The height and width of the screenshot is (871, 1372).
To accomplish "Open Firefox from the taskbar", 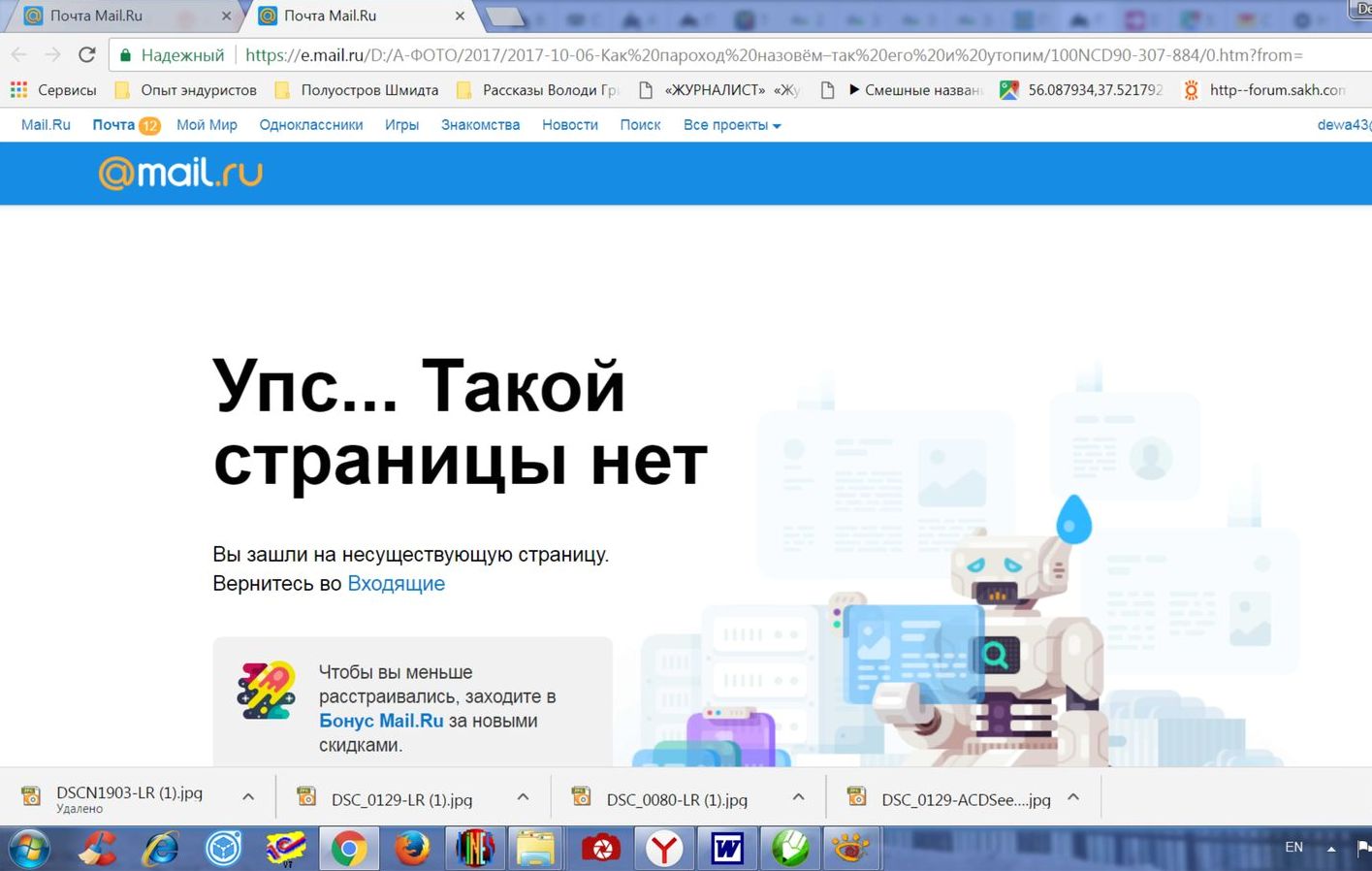I will coord(413,850).
